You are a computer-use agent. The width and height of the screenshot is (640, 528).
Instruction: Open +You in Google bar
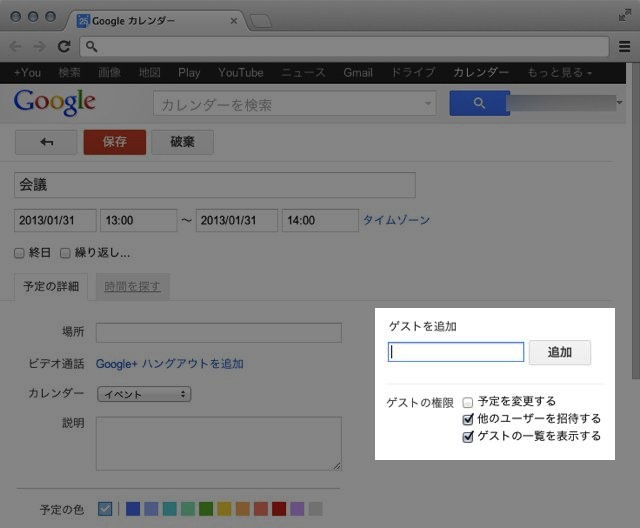point(27,73)
